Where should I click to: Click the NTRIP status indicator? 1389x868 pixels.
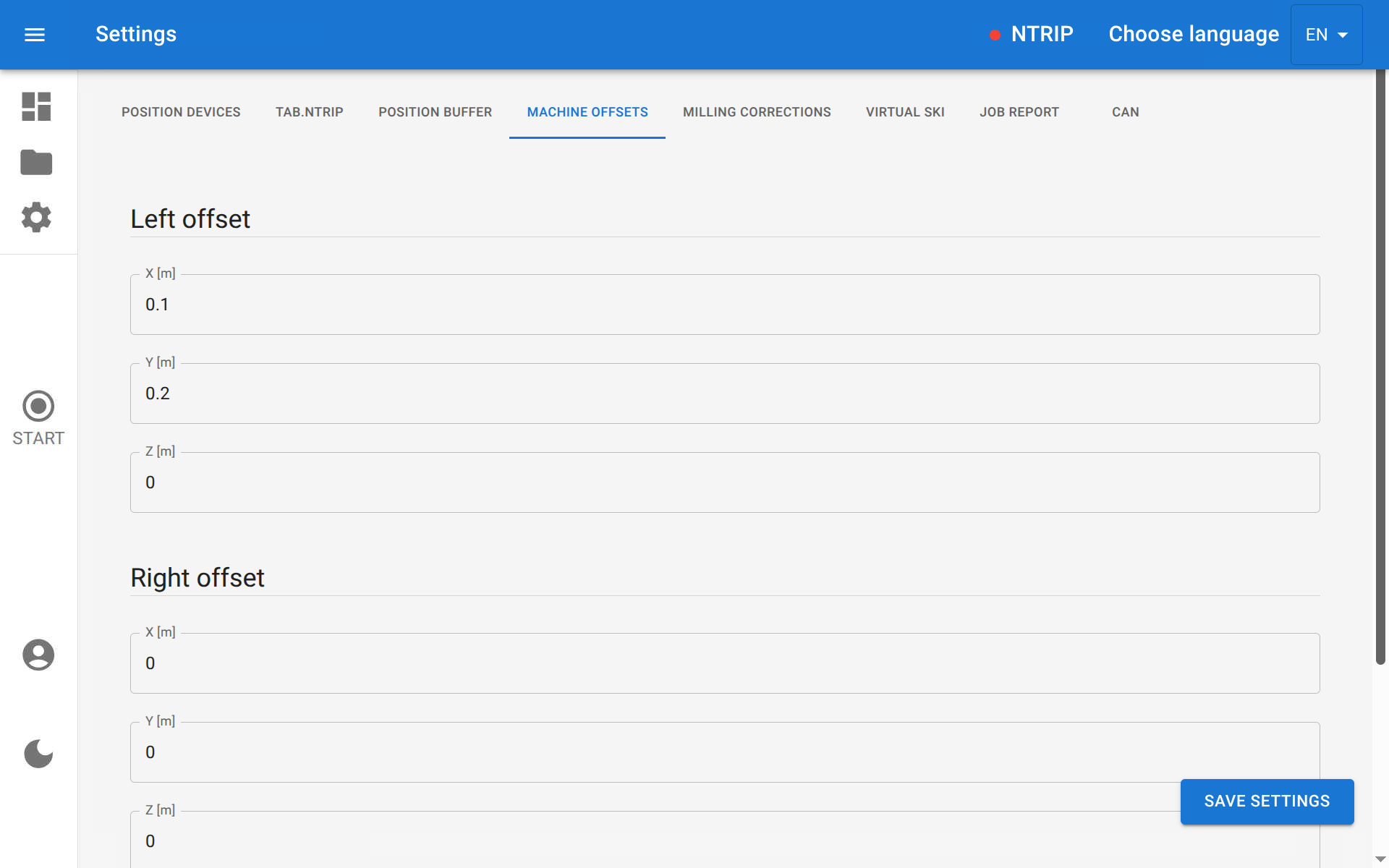tap(1031, 34)
